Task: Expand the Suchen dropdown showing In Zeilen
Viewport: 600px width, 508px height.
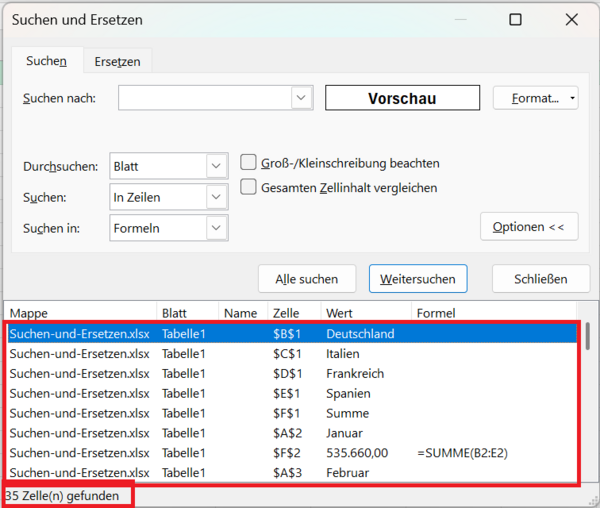Action: coord(216,197)
